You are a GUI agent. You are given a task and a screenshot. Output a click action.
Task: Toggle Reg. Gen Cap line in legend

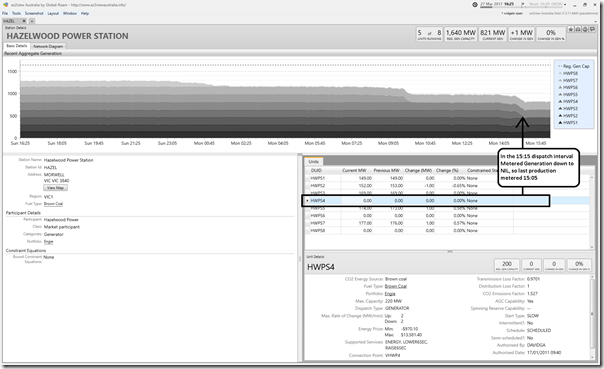(574, 66)
